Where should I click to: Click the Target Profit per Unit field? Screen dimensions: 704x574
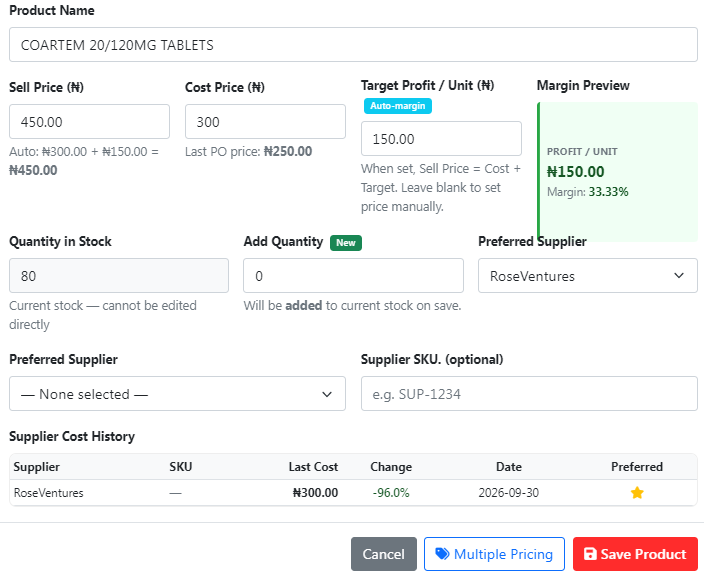[x=441, y=138]
